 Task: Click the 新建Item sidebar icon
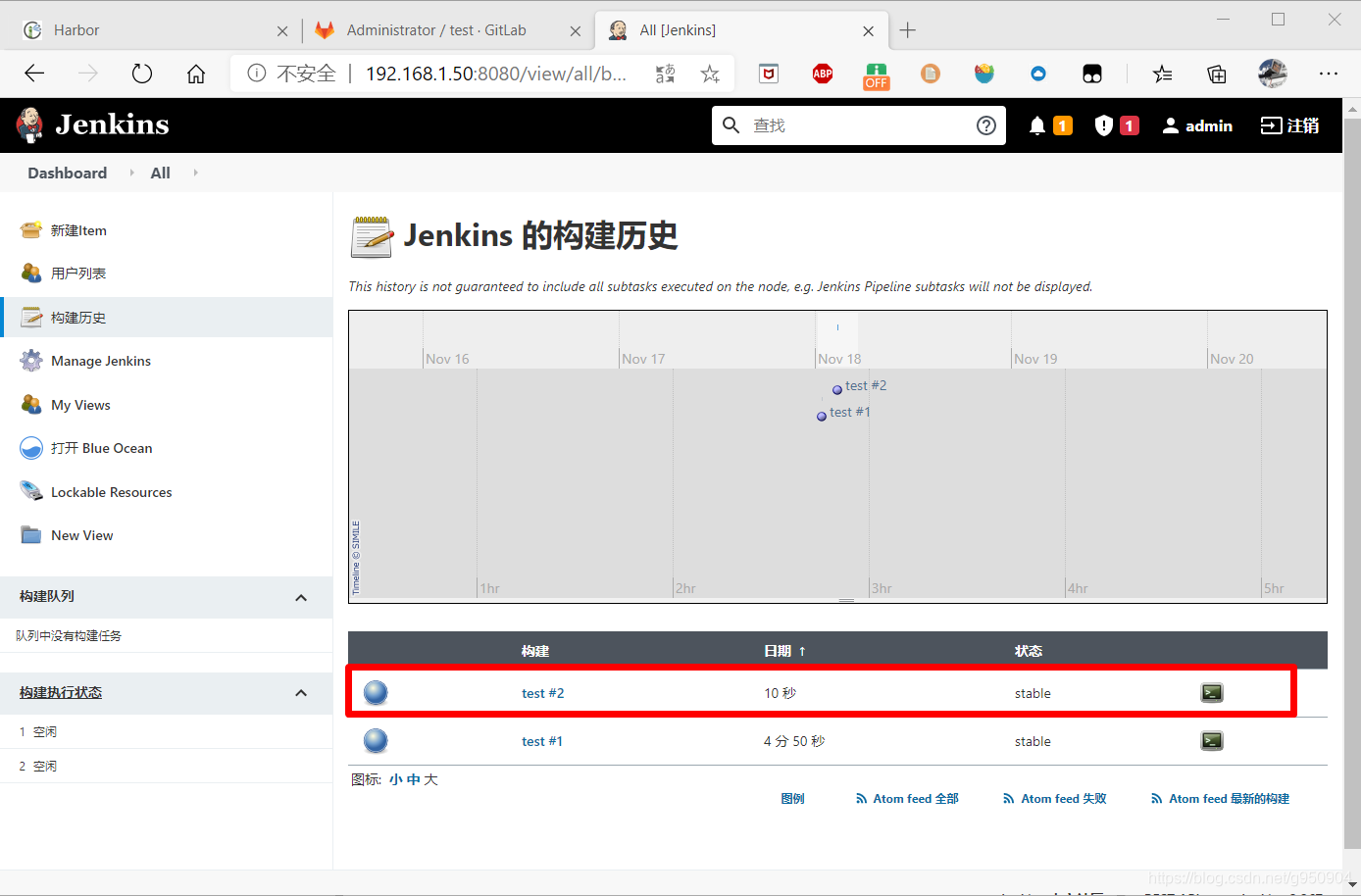(x=31, y=230)
